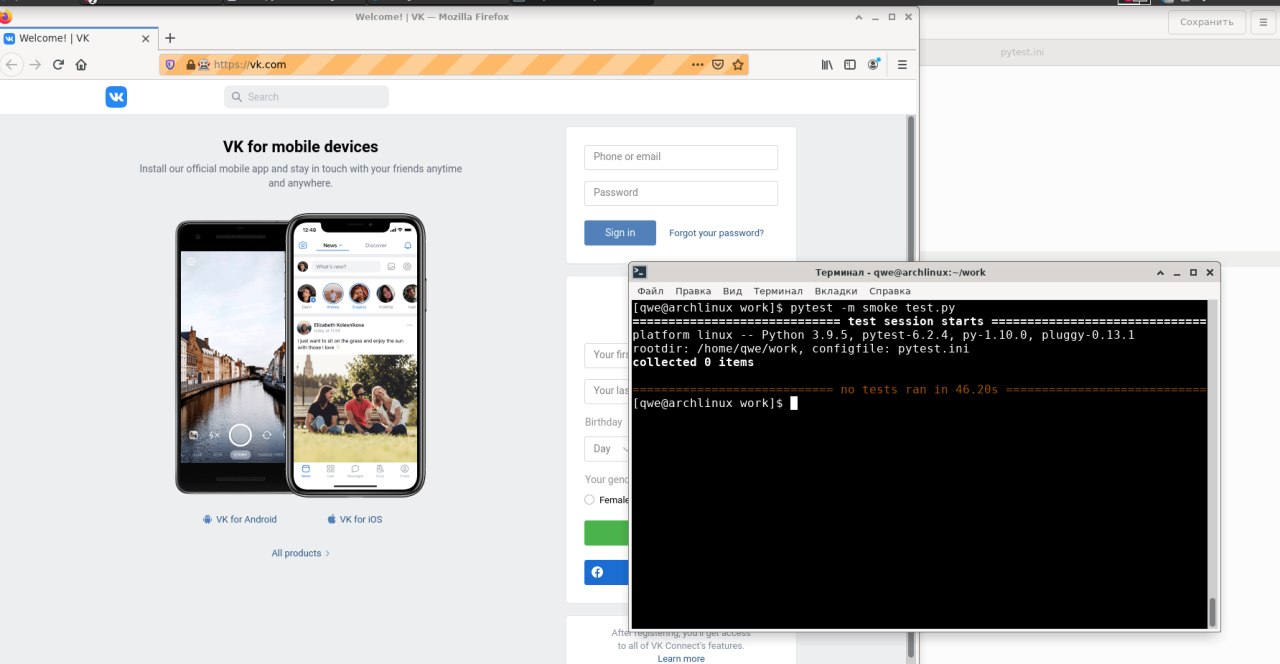Viewport: 1280px width, 664px height.
Task: Click the VK Search field
Action: (x=306, y=97)
